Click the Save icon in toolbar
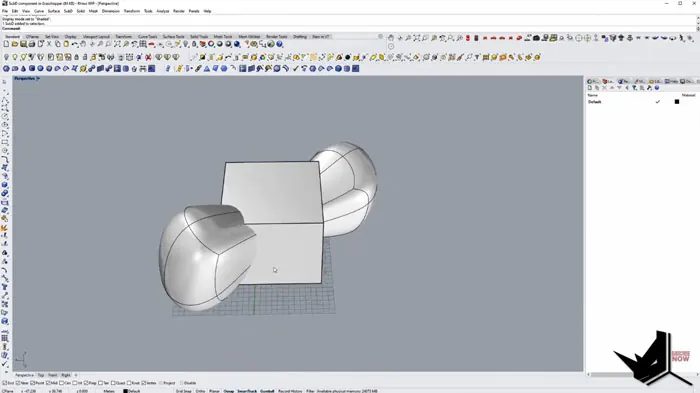Screen dimensions: 700x393 tap(23, 44)
